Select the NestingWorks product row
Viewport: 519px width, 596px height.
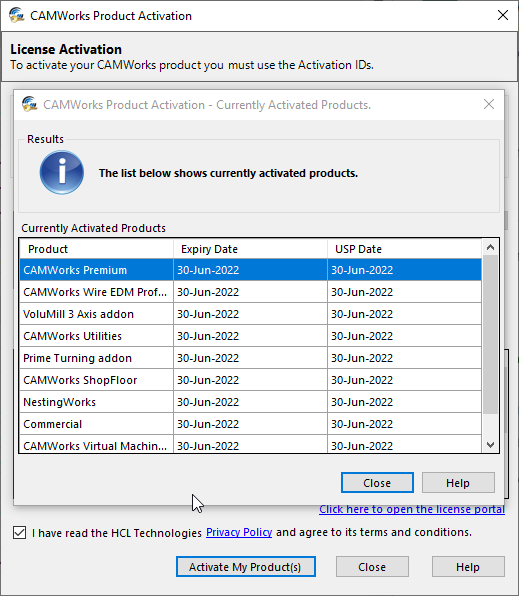(251, 402)
